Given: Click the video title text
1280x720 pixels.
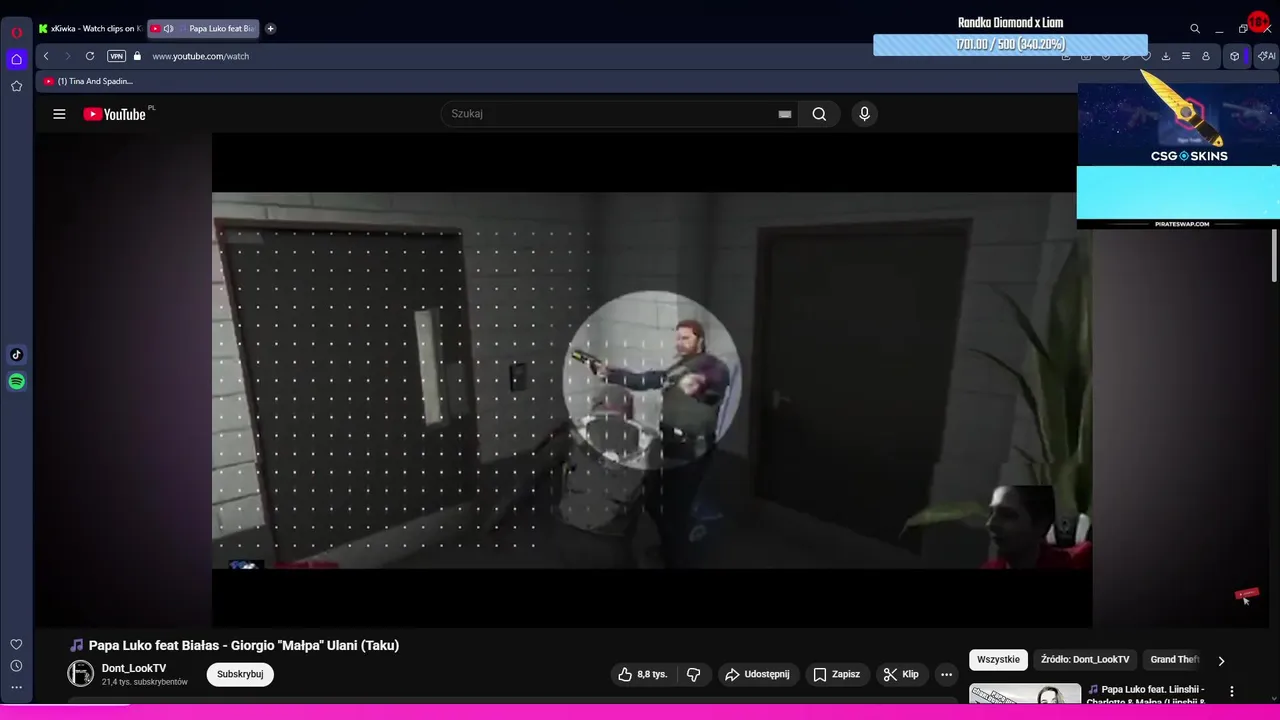Looking at the screenshot, I should pyautogui.click(x=244, y=645).
